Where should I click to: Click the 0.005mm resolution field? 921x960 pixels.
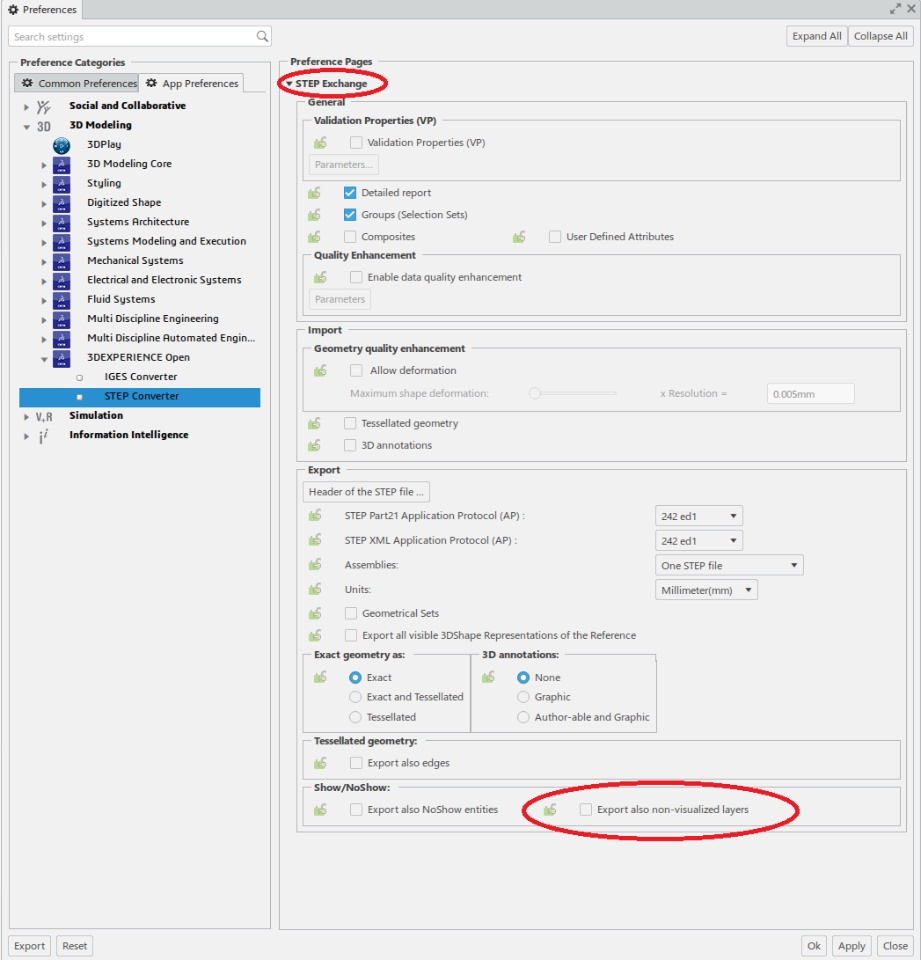[x=811, y=394]
